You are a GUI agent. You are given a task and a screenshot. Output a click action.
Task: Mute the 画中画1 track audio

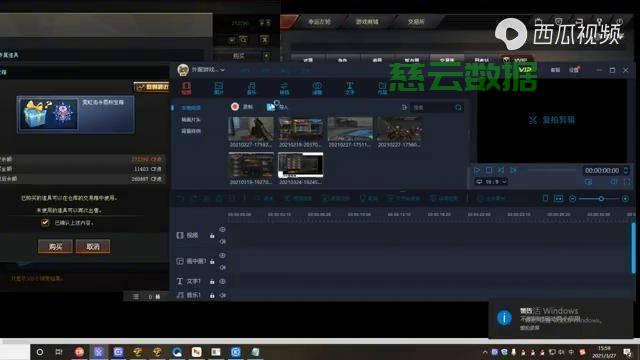click(222, 267)
